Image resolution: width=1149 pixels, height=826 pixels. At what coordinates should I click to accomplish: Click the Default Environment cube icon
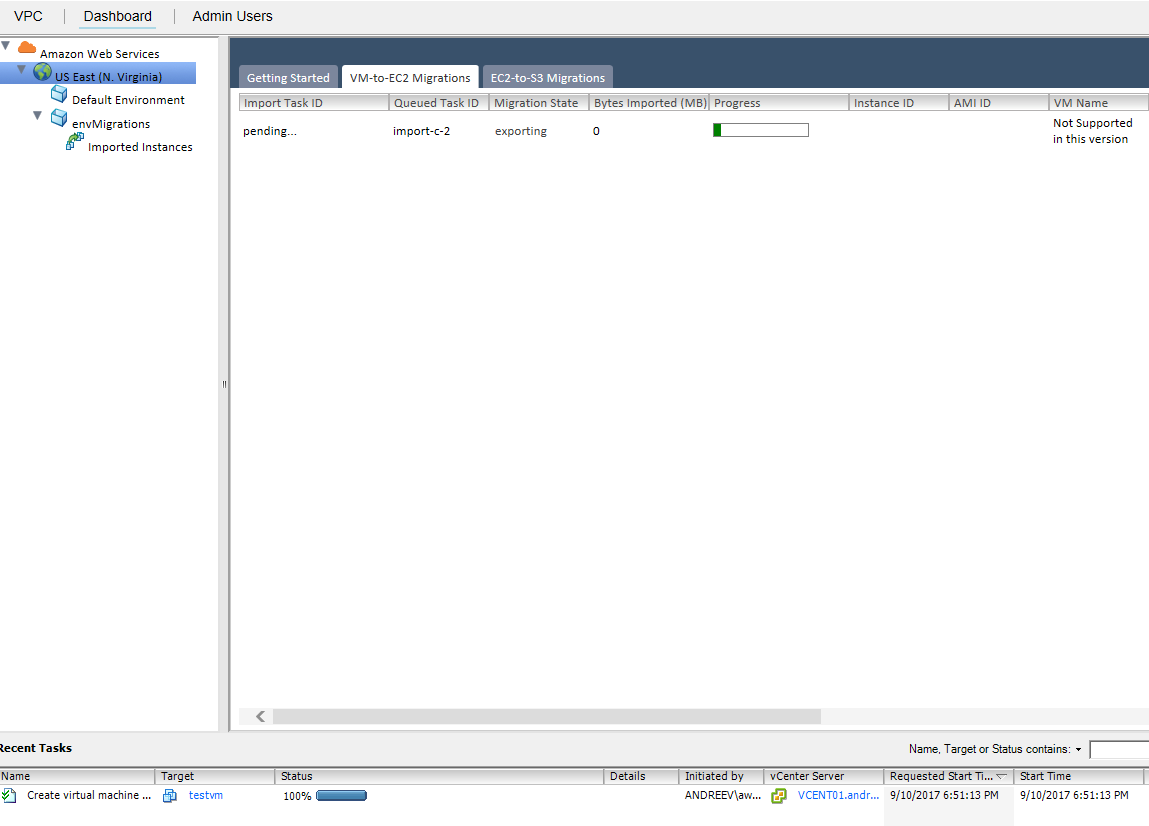point(59,95)
